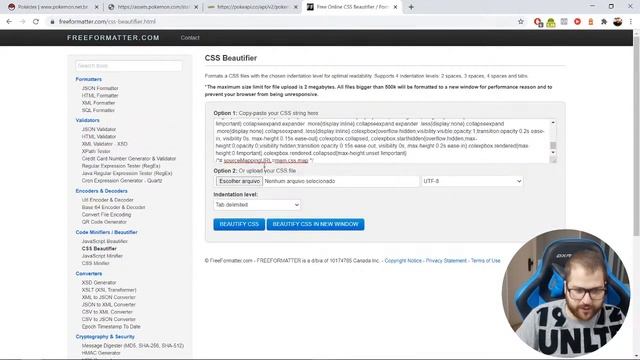Open XML Validator - XSD link

coord(104,144)
